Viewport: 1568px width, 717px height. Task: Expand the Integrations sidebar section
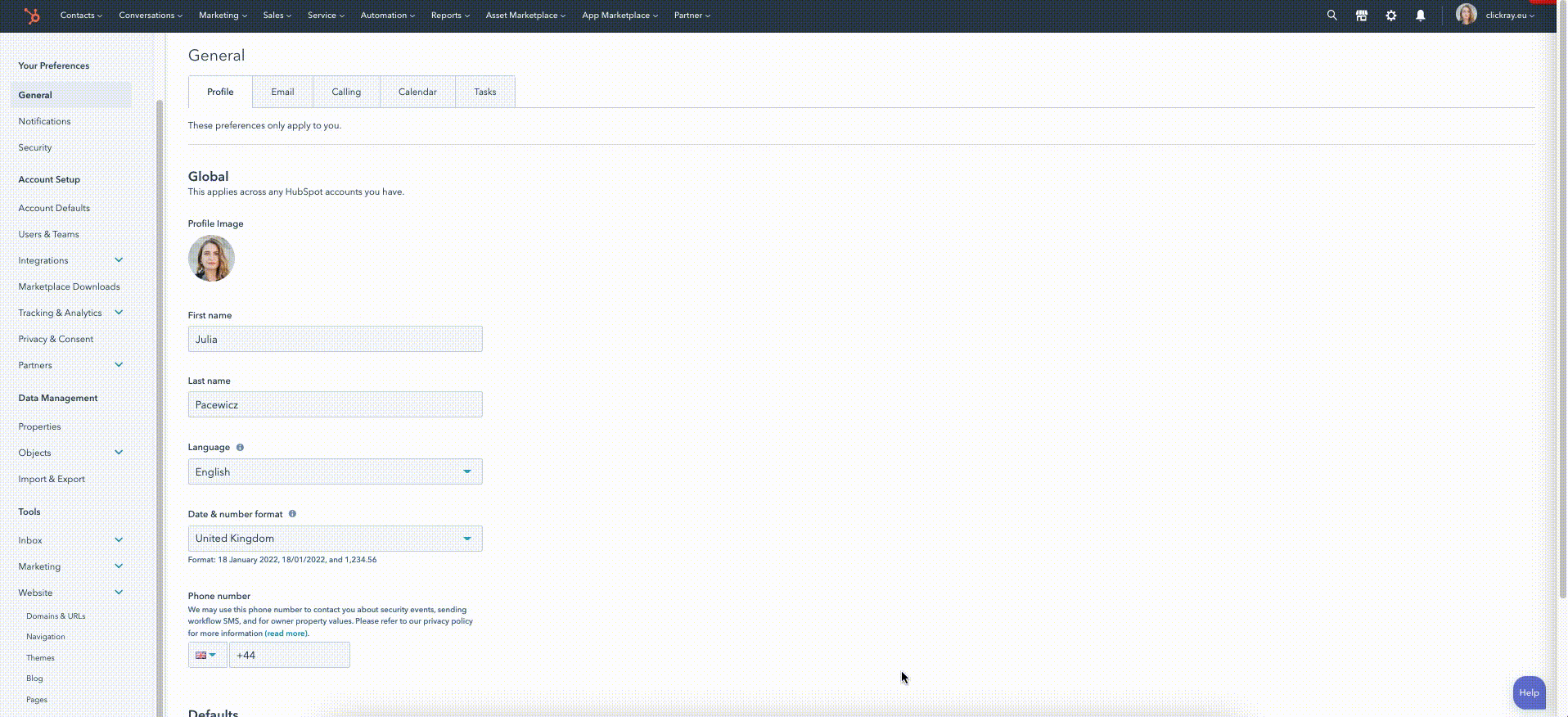(x=119, y=260)
